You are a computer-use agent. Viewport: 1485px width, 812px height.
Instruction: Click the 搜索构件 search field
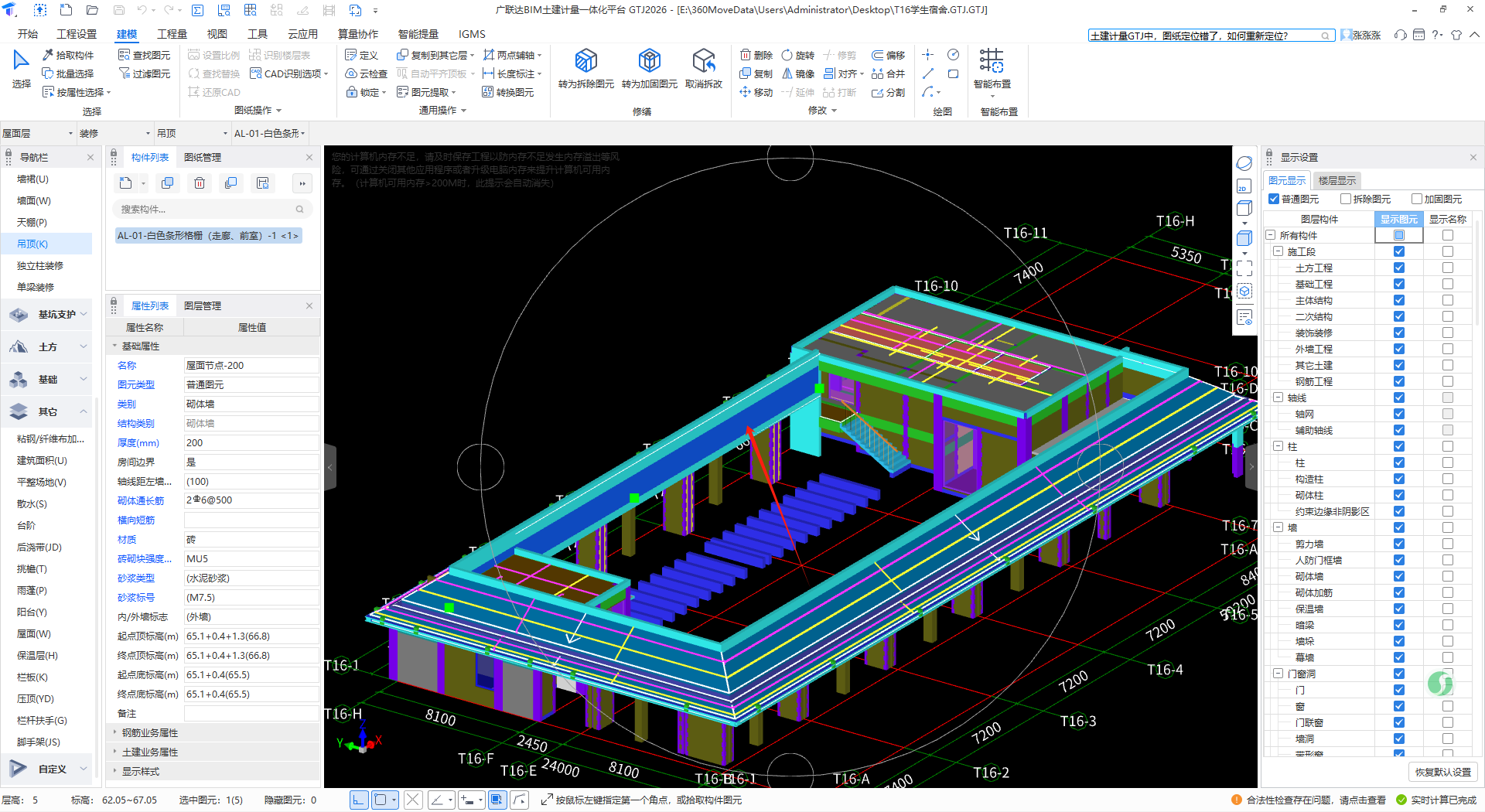(213, 209)
